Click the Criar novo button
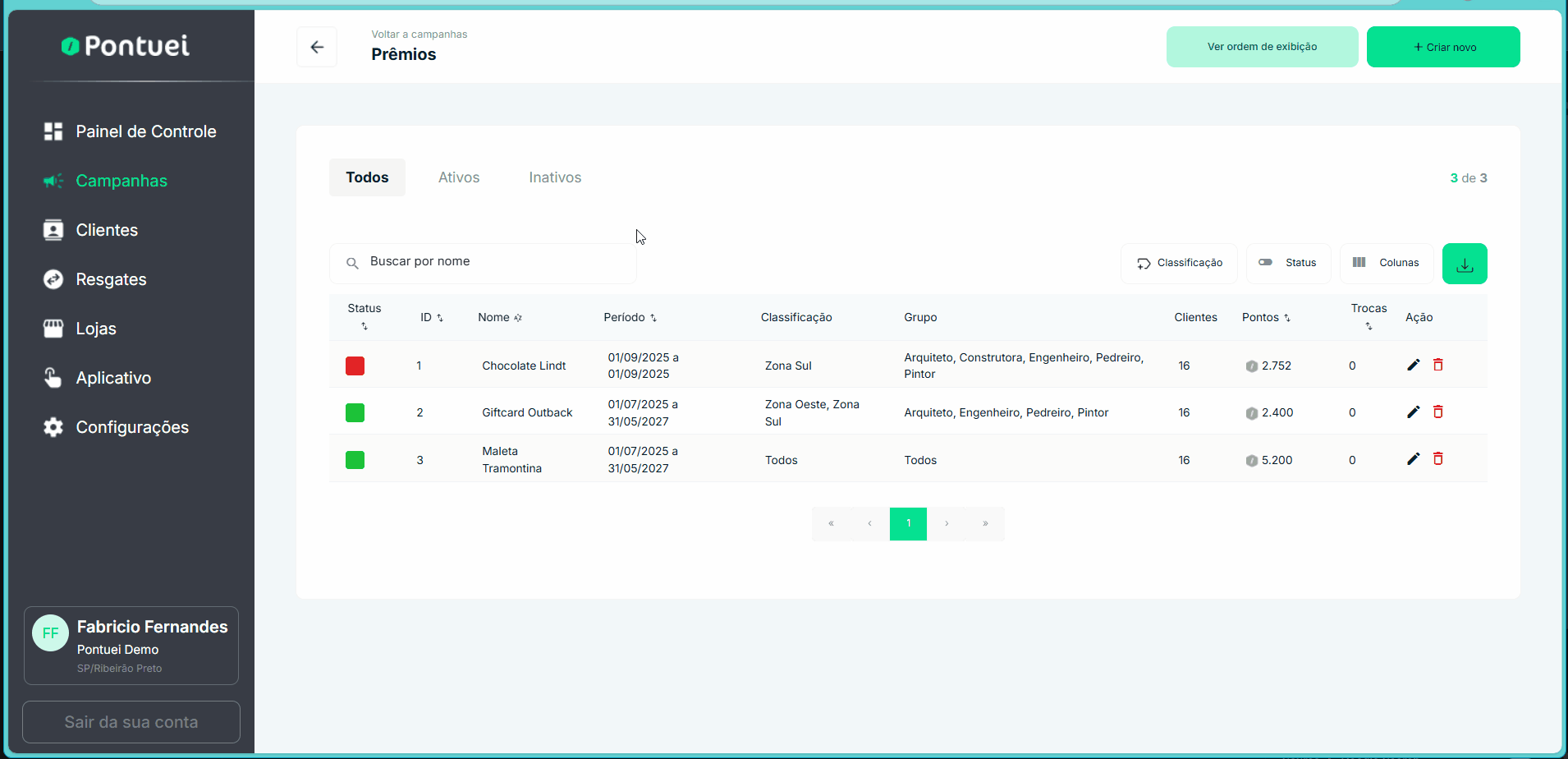The image size is (1568, 759). tap(1442, 47)
